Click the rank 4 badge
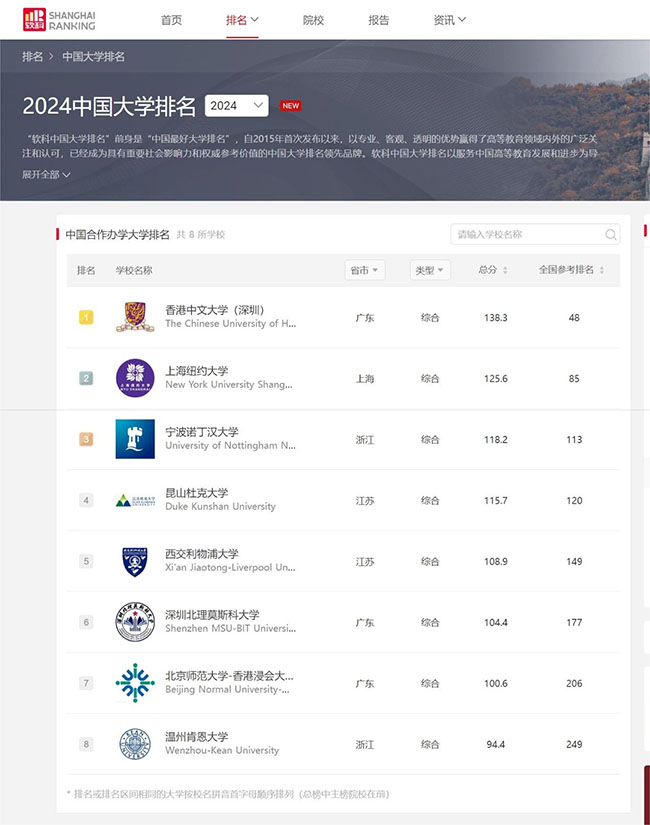Image resolution: width=650 pixels, height=825 pixels. point(86,500)
